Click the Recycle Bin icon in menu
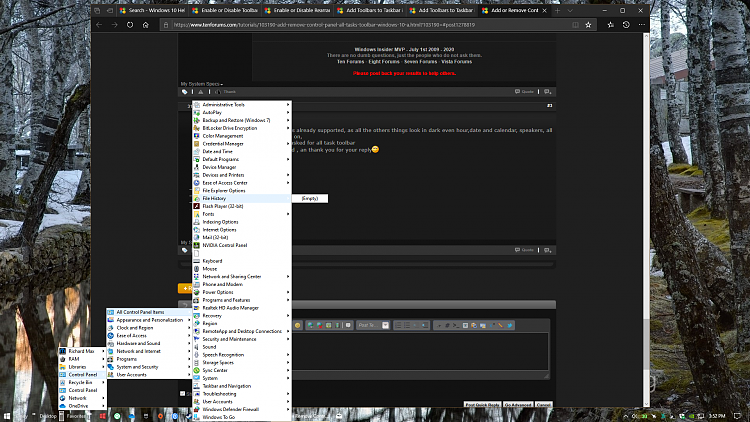This screenshot has width=750, height=422. pos(63,383)
